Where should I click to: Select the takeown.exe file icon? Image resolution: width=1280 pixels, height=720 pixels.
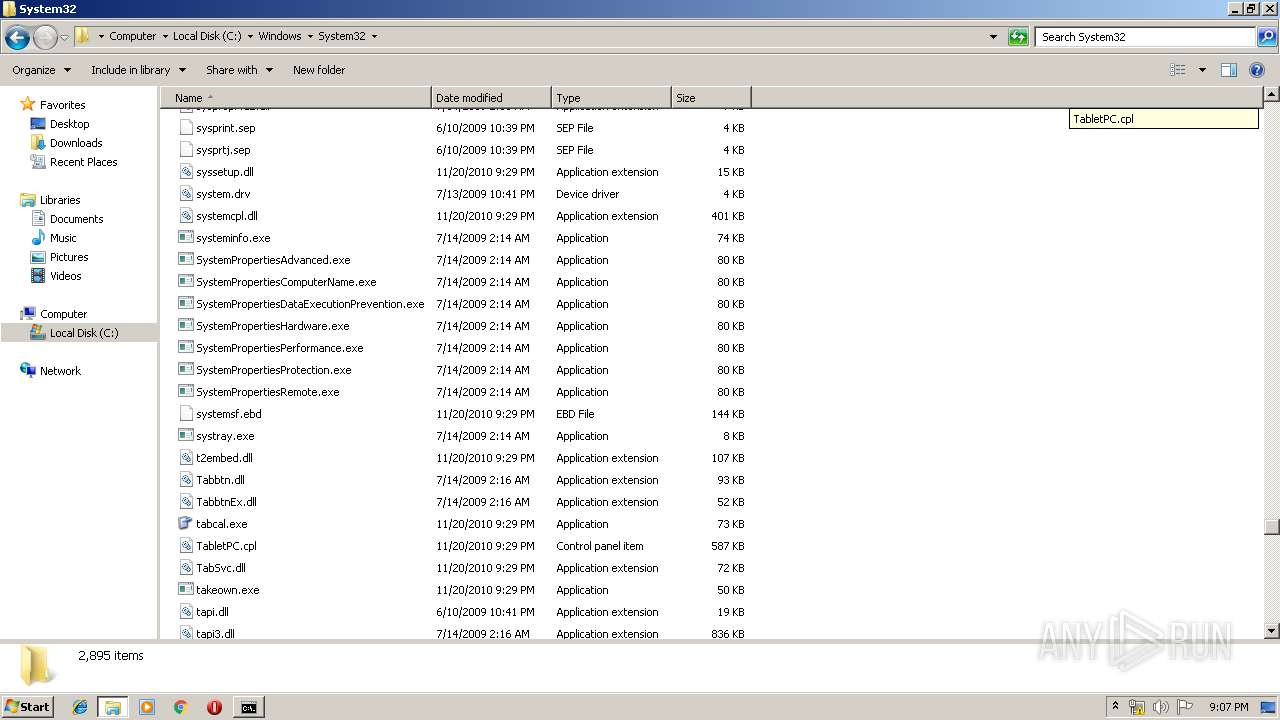pos(186,590)
